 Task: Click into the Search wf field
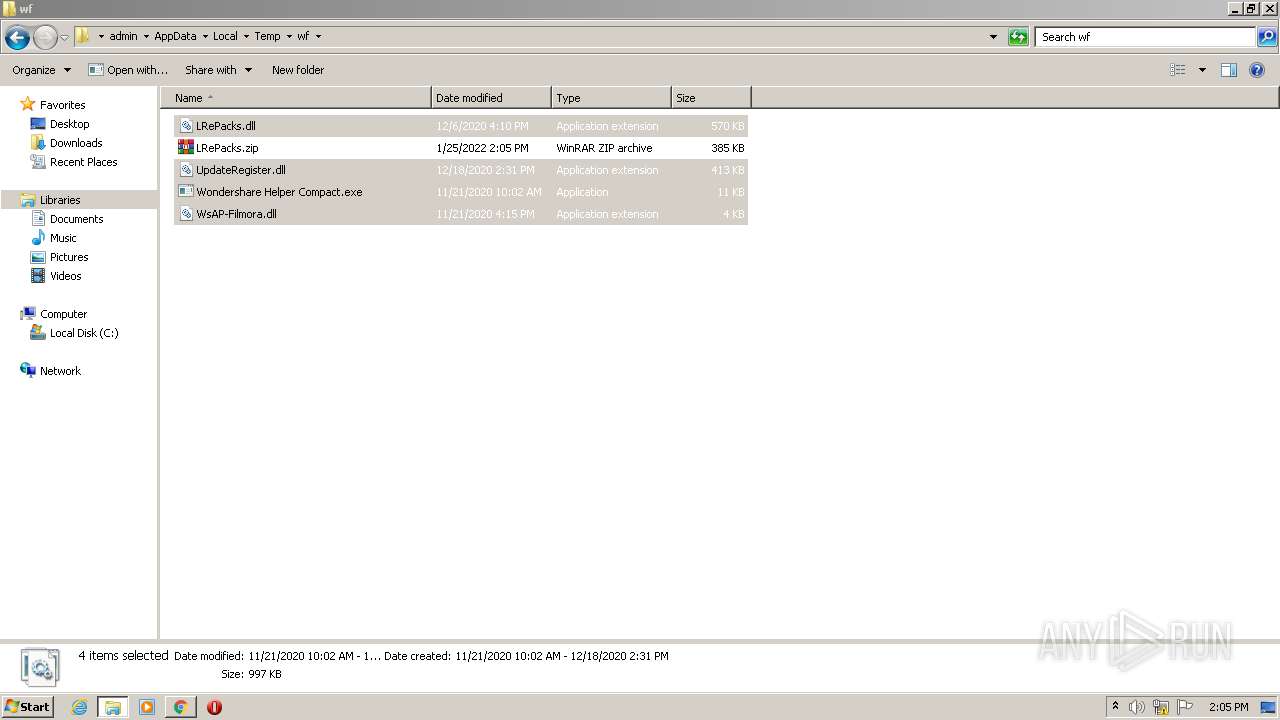coord(1146,37)
